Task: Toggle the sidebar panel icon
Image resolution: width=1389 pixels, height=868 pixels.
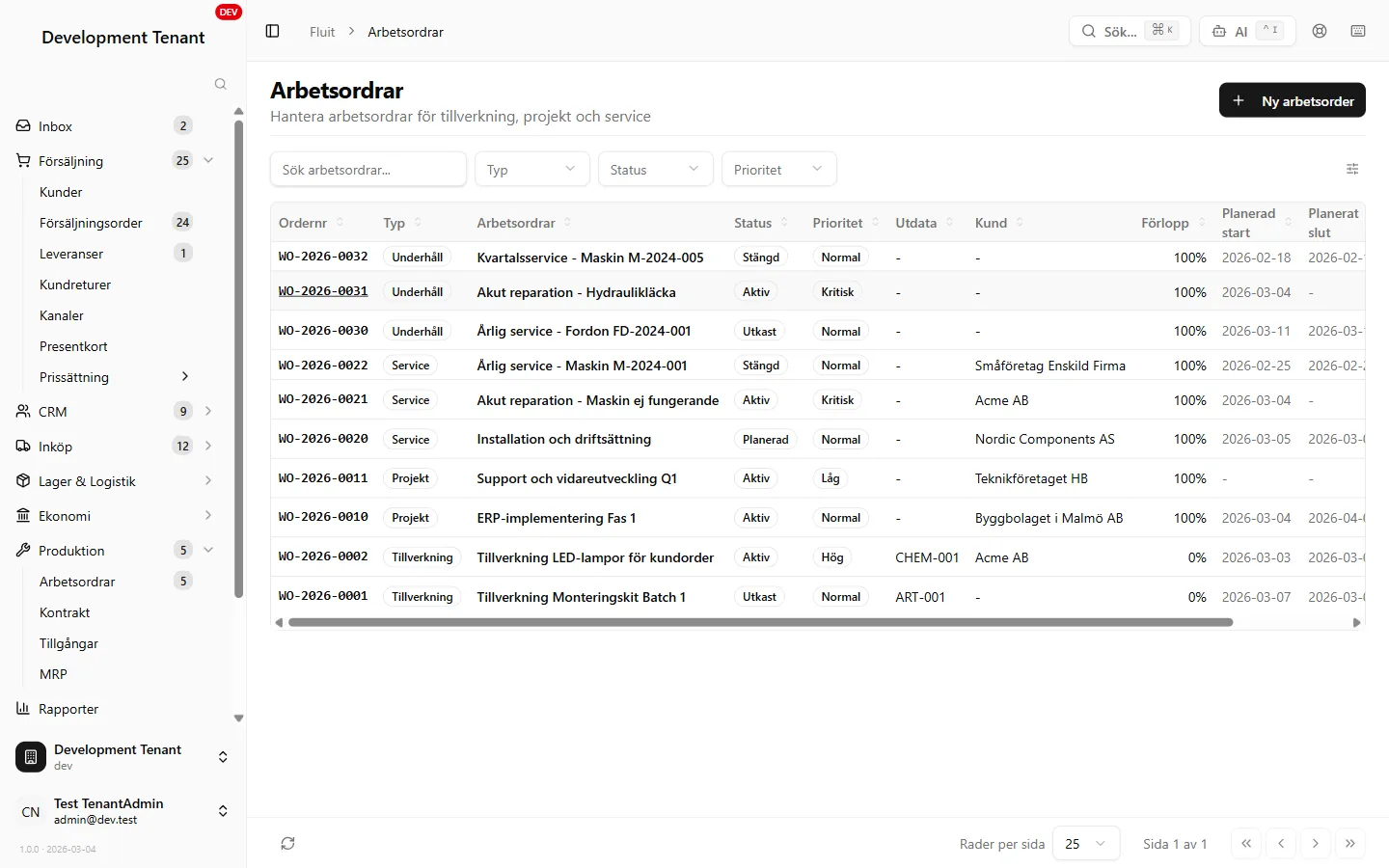Action: tap(272, 31)
